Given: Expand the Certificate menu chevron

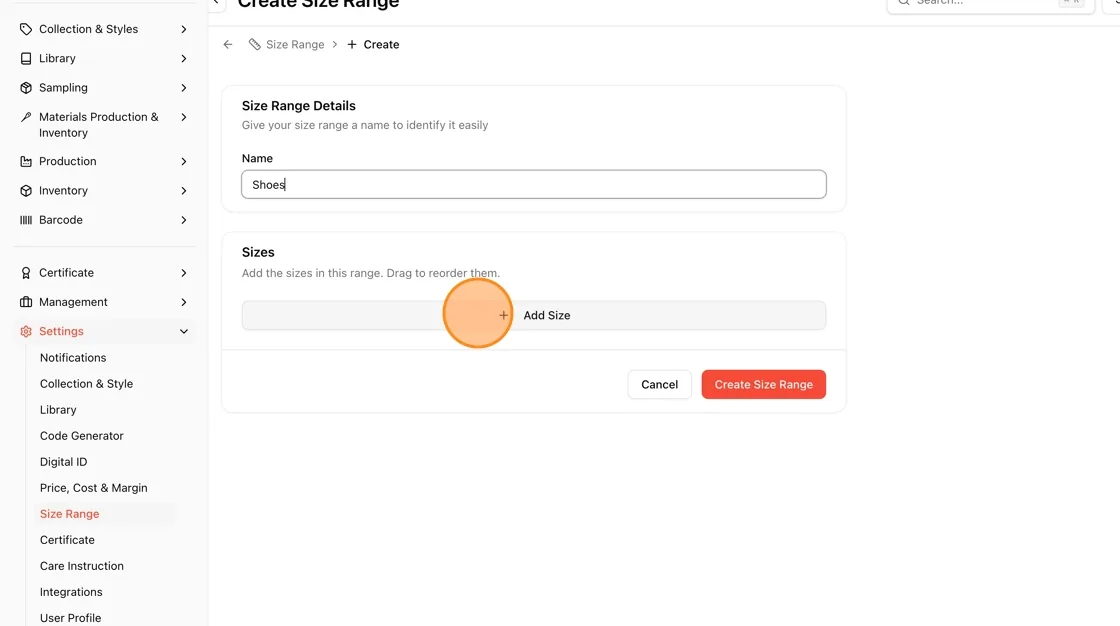Looking at the screenshot, I should point(184,273).
